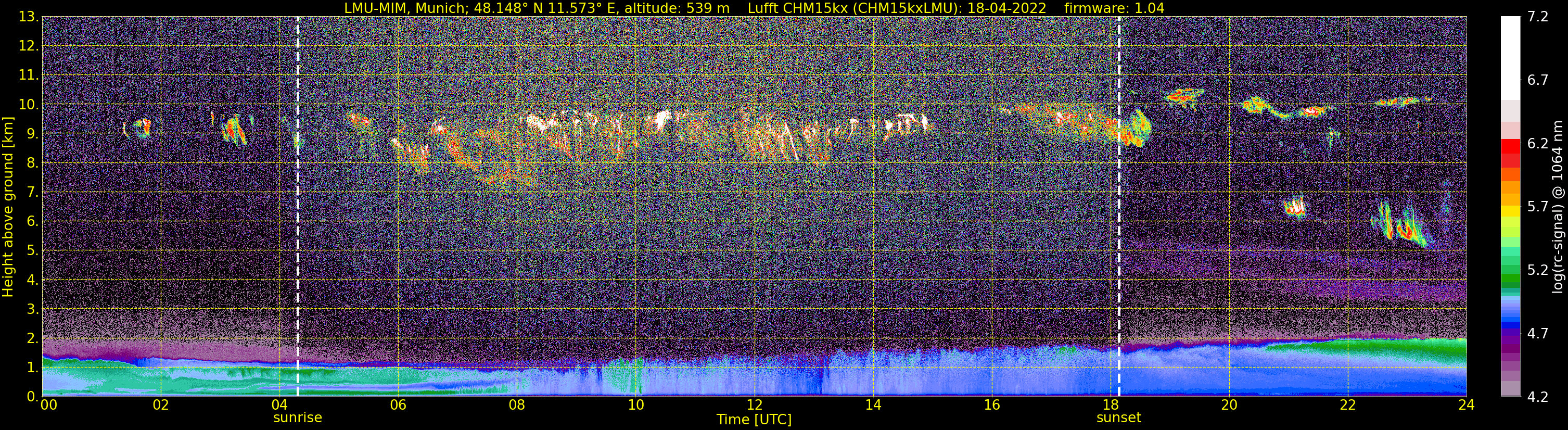Click the '7.' height axis tick label
The width and height of the screenshot is (1568, 430).
(32, 193)
